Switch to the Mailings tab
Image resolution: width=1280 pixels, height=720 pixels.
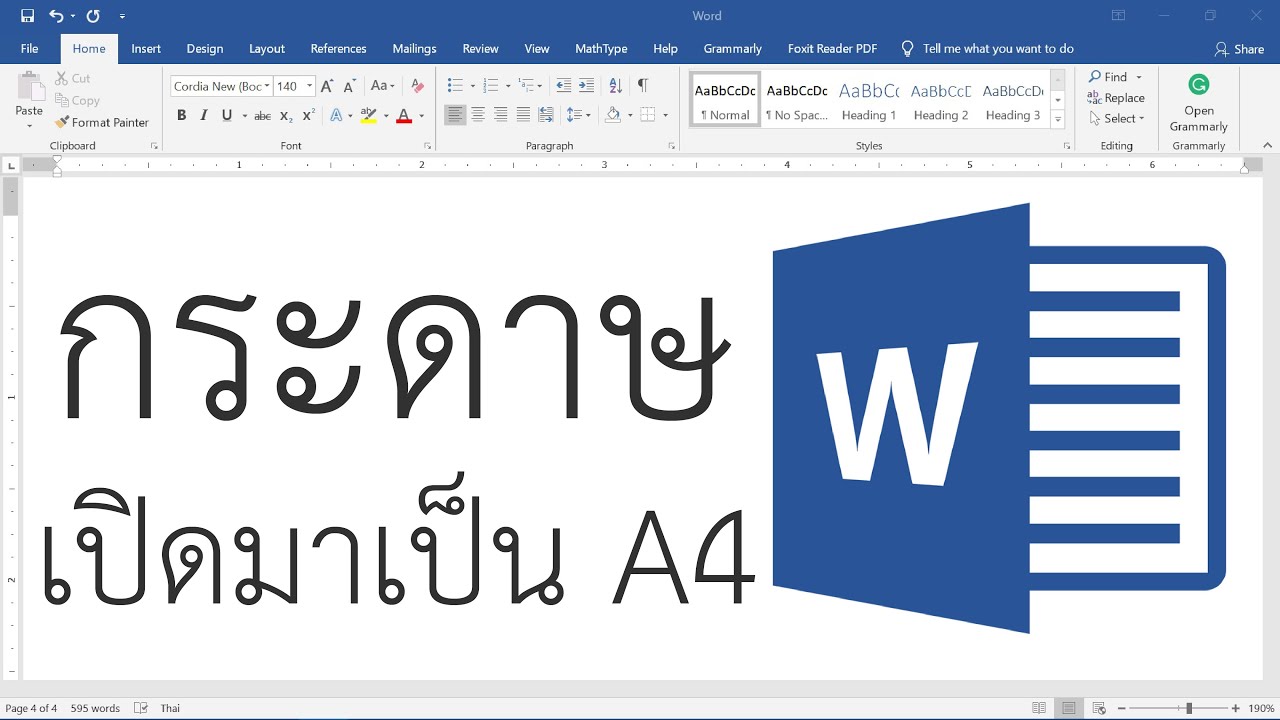coord(414,48)
